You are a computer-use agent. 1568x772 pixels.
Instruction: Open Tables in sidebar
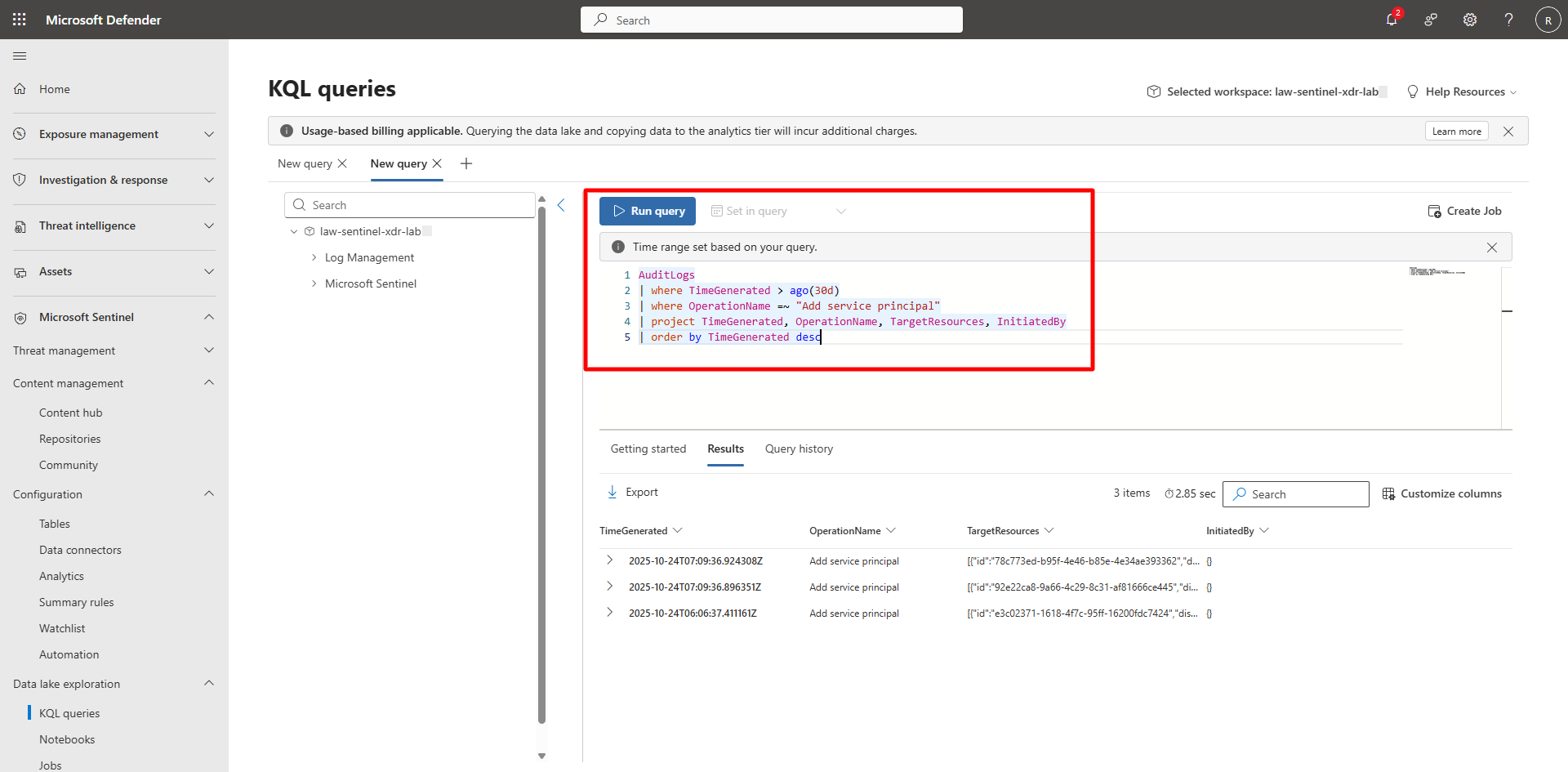tap(55, 524)
